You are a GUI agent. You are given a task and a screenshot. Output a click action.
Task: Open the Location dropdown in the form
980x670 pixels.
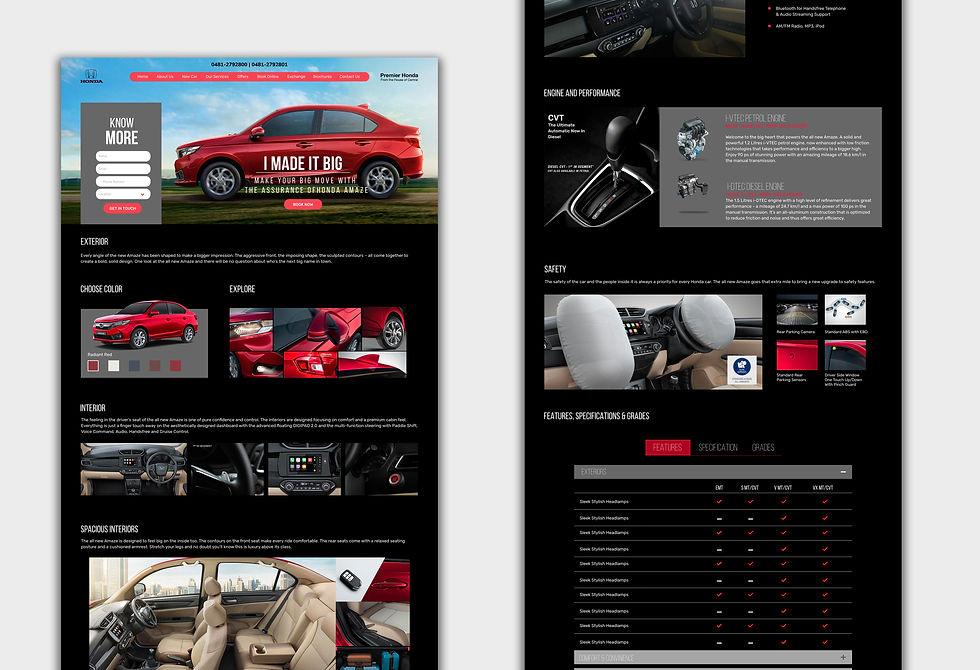123,194
